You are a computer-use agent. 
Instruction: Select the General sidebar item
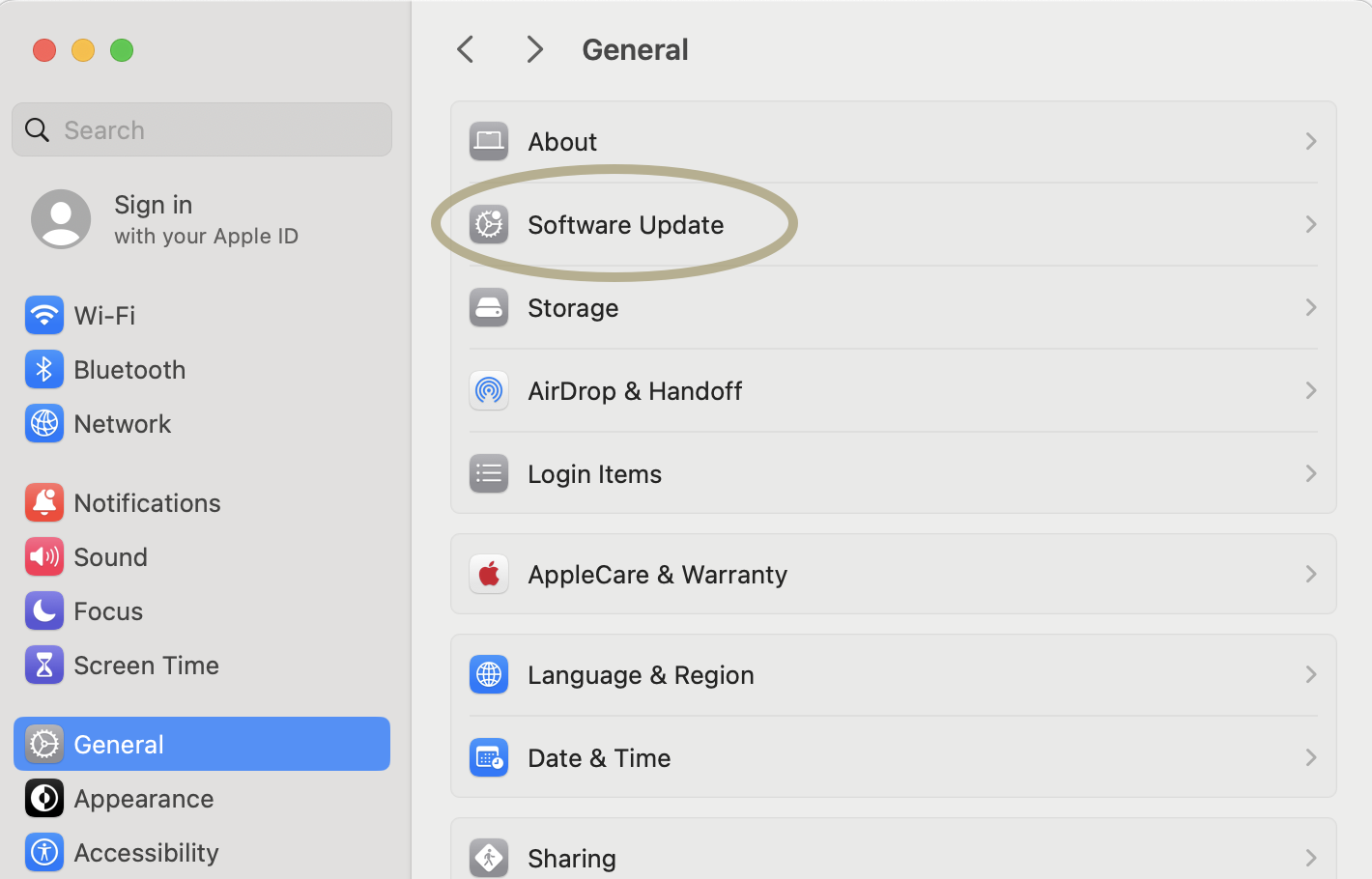tap(118, 744)
